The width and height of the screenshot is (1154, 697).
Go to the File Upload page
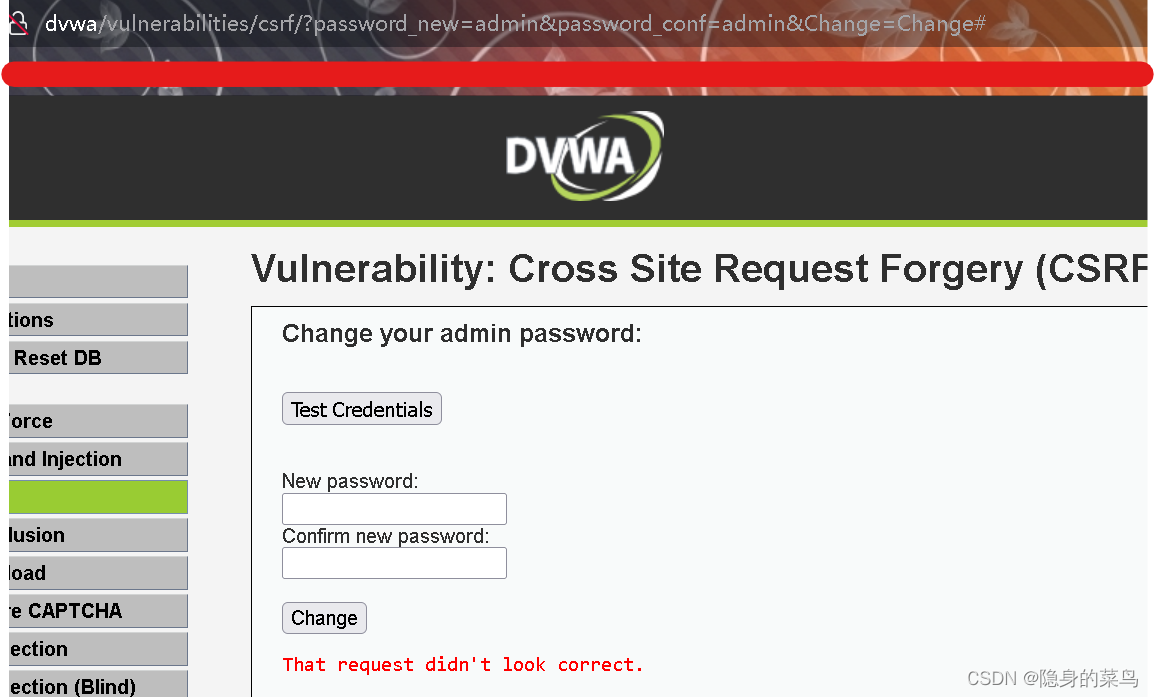point(98,573)
